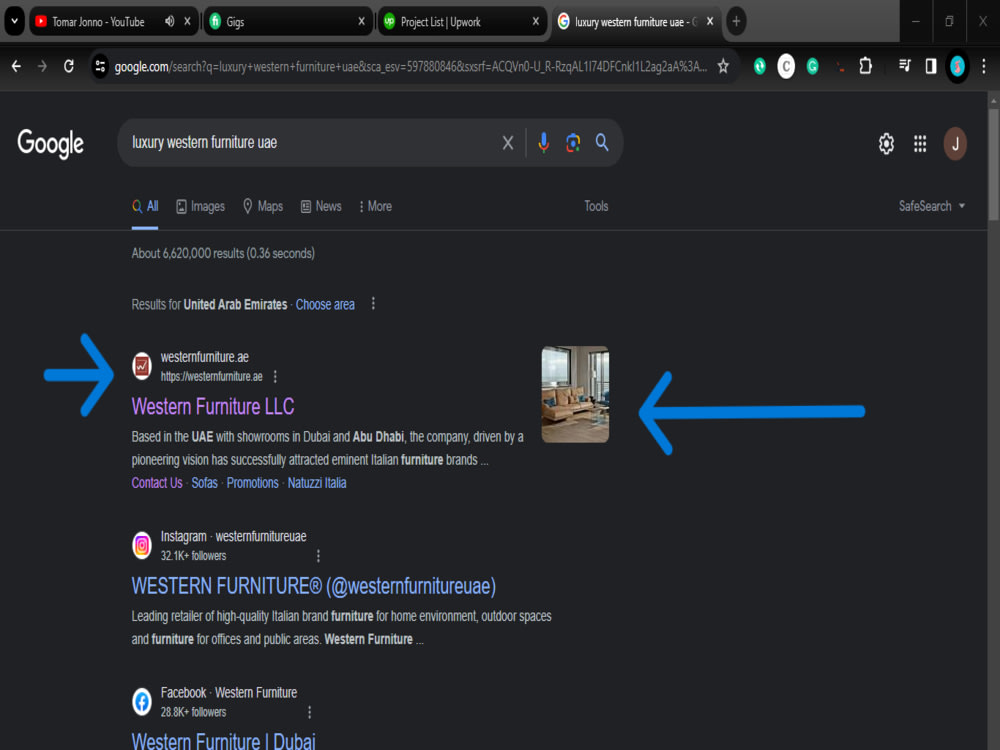The height and width of the screenshot is (750, 1000).
Task: Open the Google account avatar J
Action: click(955, 144)
